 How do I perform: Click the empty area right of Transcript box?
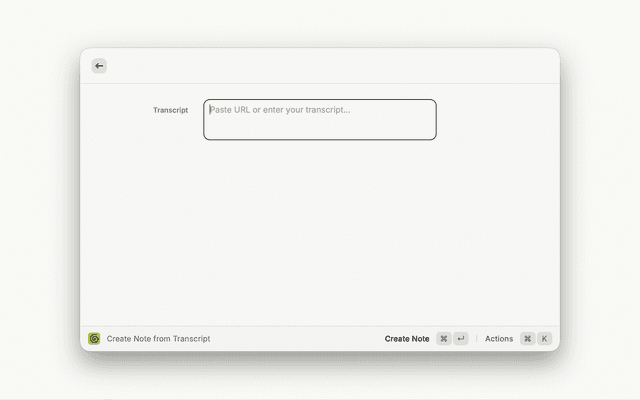click(495, 119)
